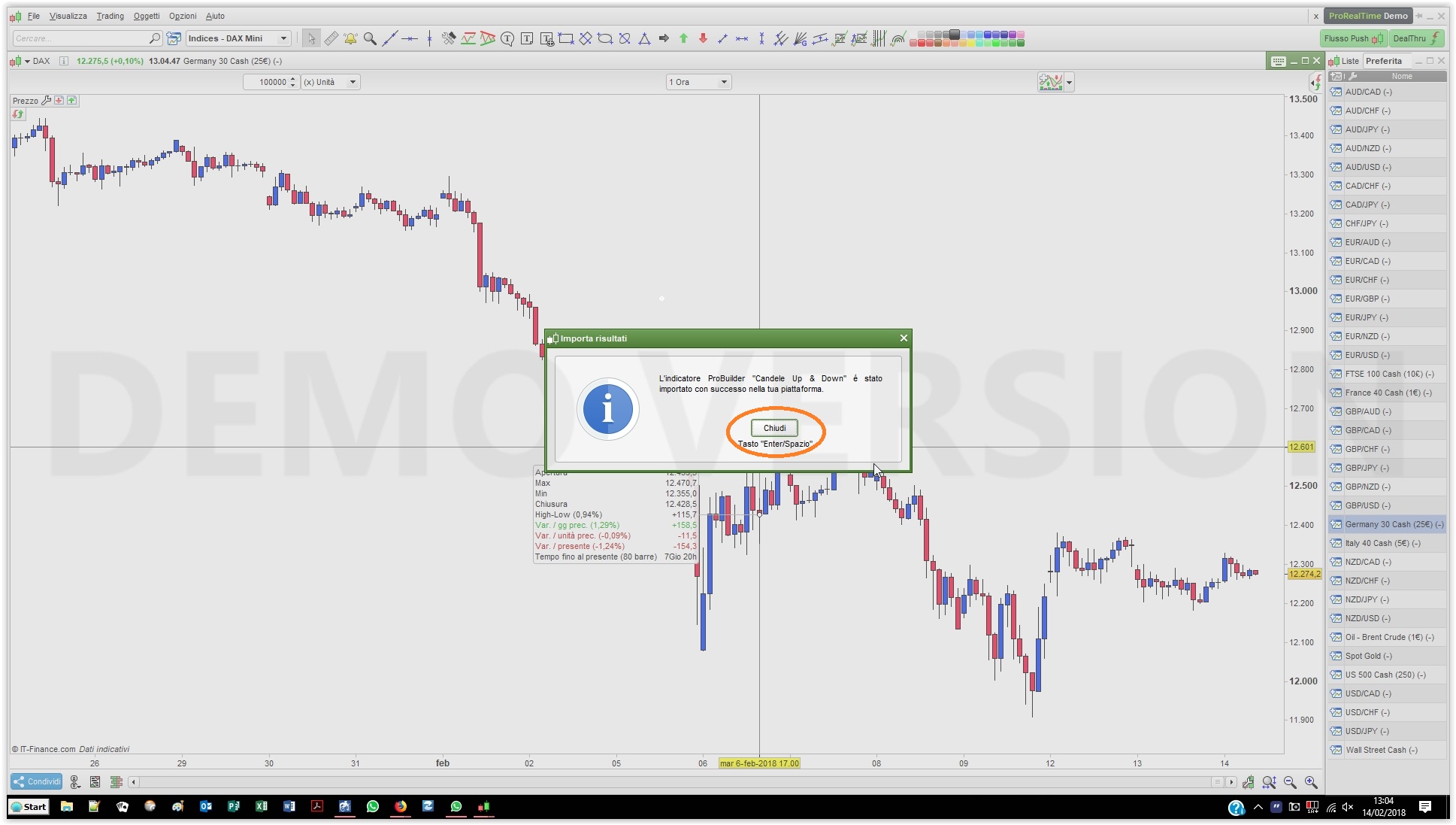Toggle DealThru mode
Screen dimensions: 1456x825
coord(1416,38)
